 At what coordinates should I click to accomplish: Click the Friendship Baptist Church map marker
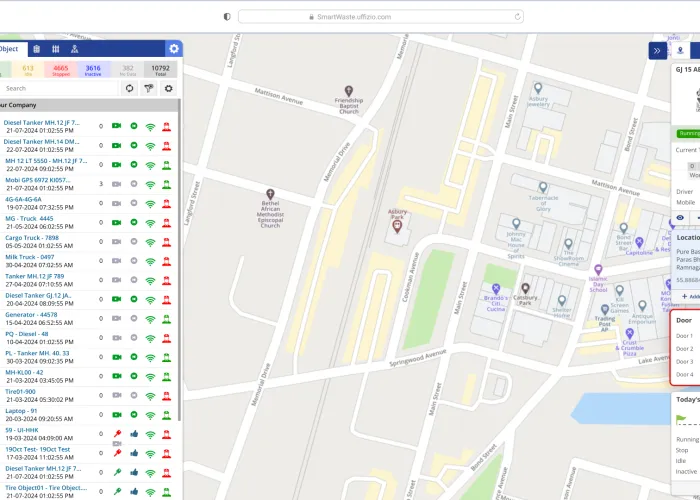point(348,92)
